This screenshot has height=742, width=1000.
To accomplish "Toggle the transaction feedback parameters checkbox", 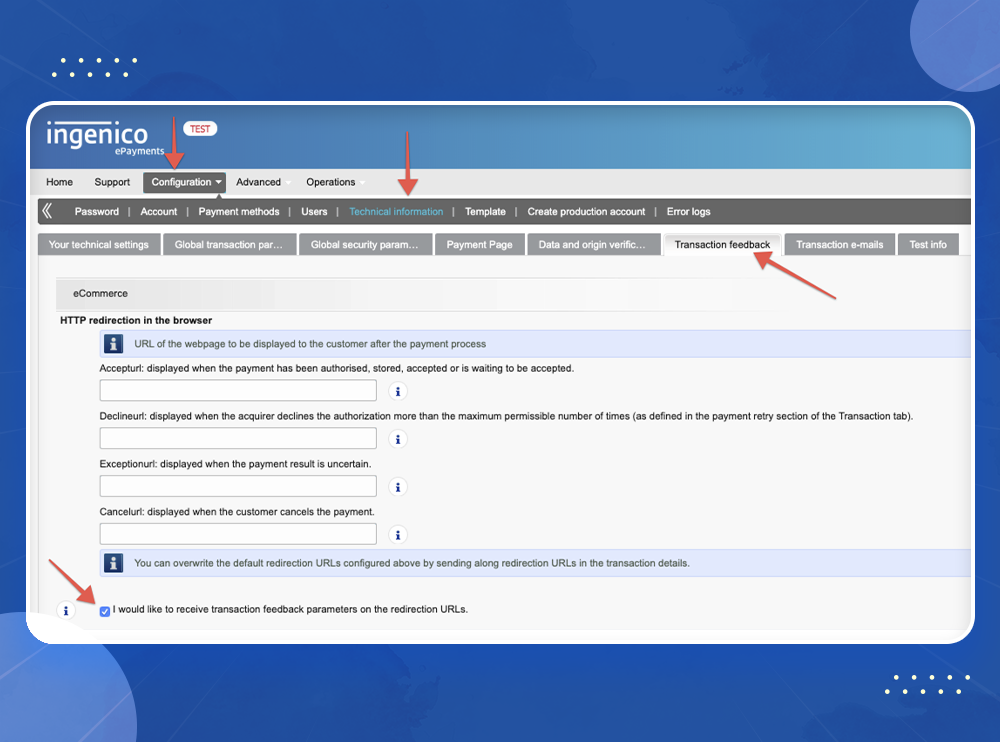I will (105, 611).
